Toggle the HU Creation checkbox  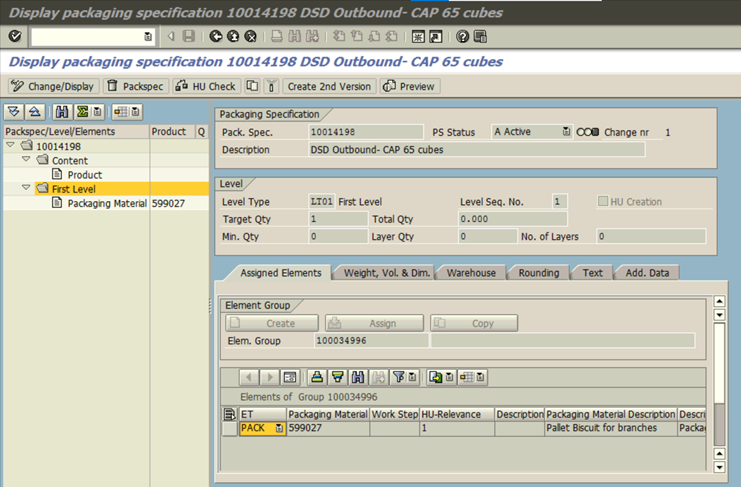pos(604,202)
